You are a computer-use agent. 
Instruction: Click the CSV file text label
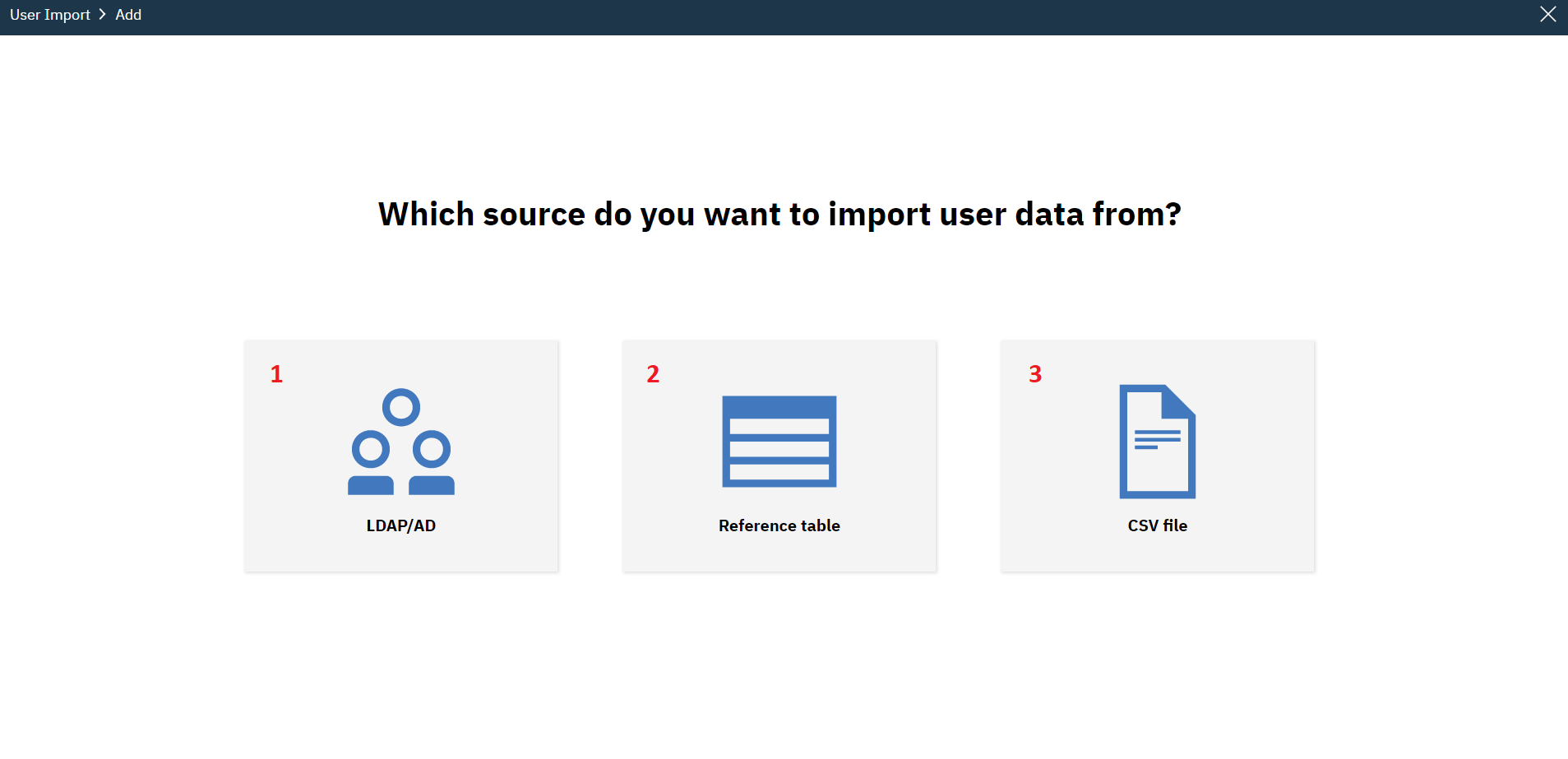[x=1158, y=525]
